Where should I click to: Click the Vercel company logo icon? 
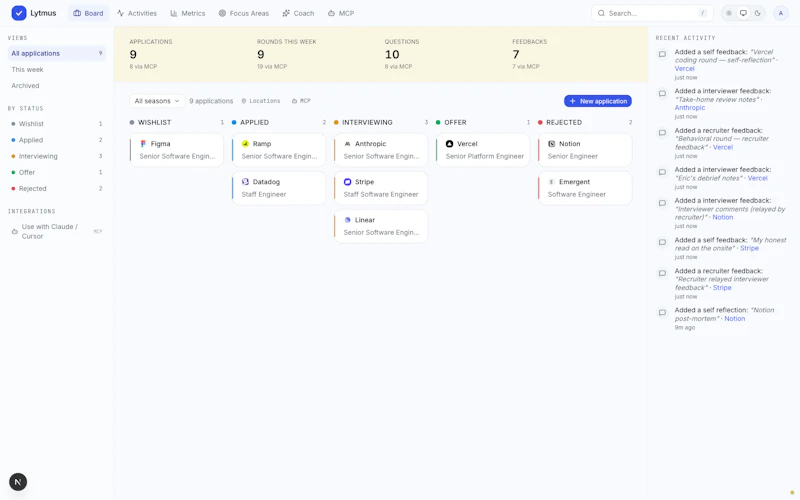pyautogui.click(x=449, y=144)
